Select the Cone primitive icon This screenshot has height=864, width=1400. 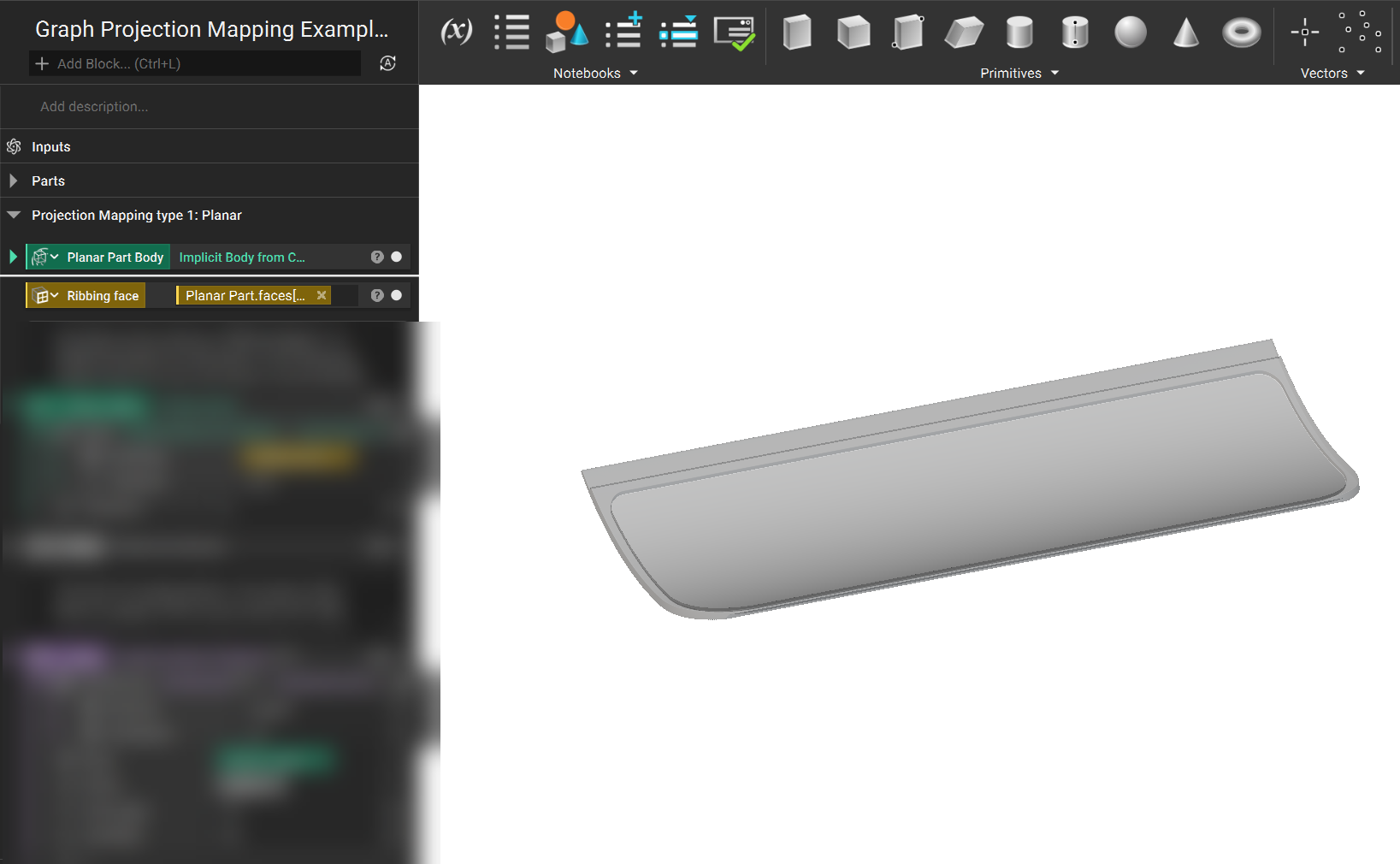[1185, 33]
